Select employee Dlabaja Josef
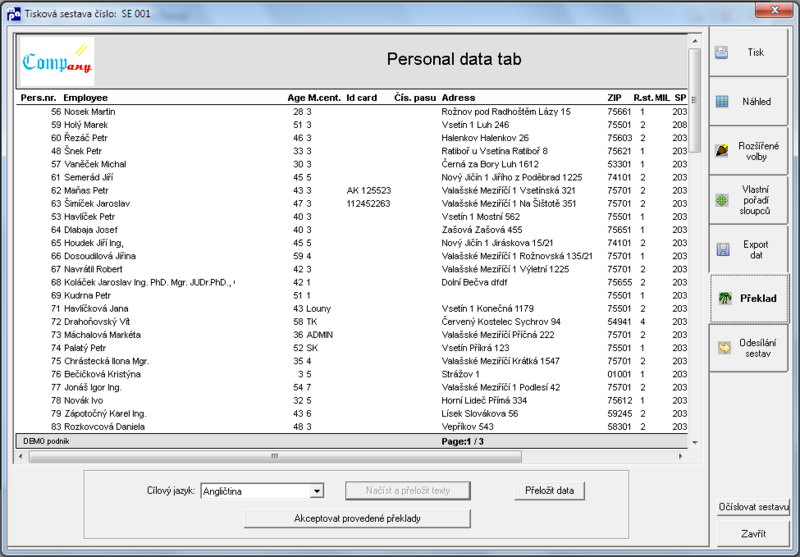 [90, 230]
